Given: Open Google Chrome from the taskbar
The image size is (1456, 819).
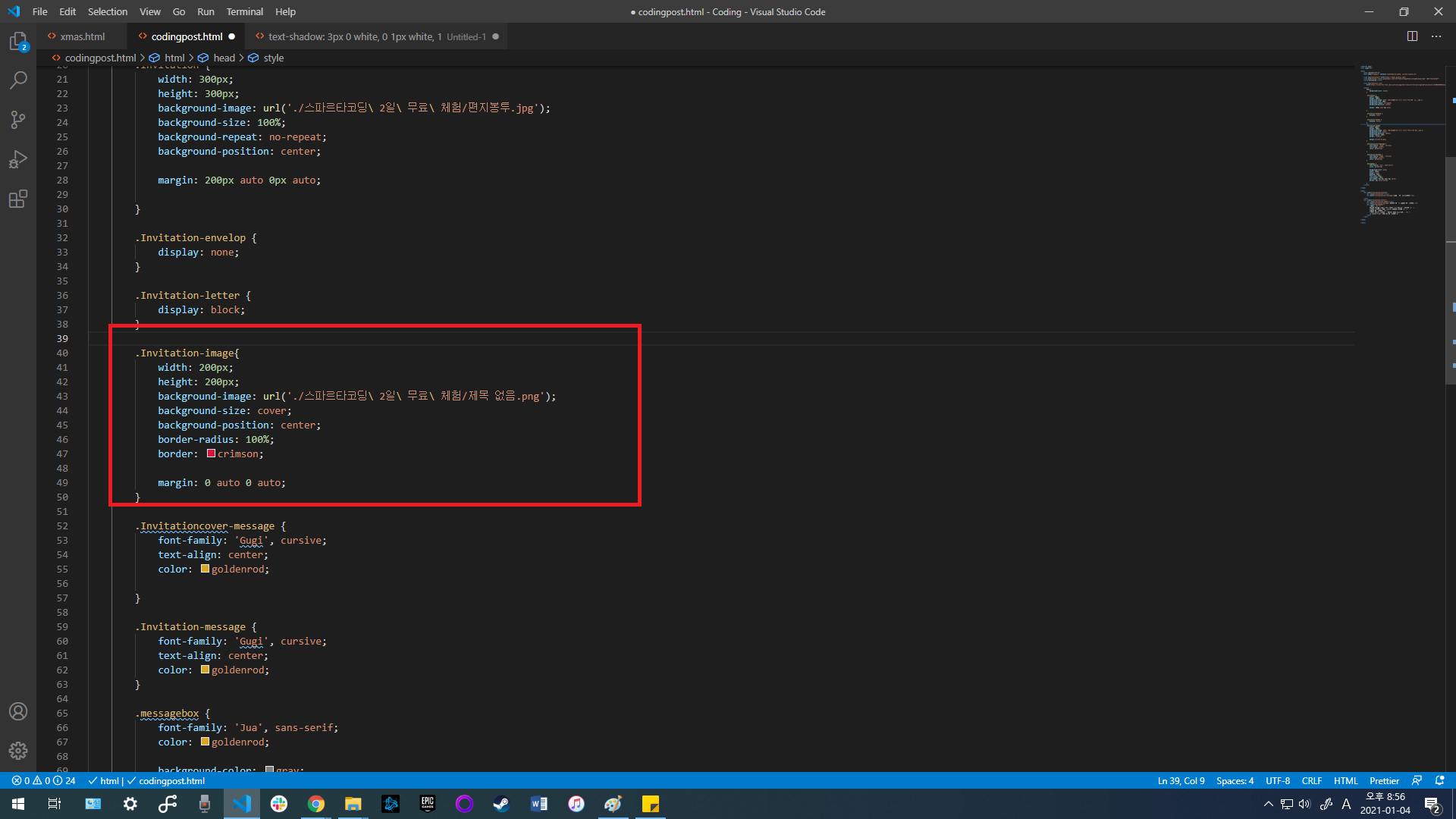Looking at the screenshot, I should 316,804.
